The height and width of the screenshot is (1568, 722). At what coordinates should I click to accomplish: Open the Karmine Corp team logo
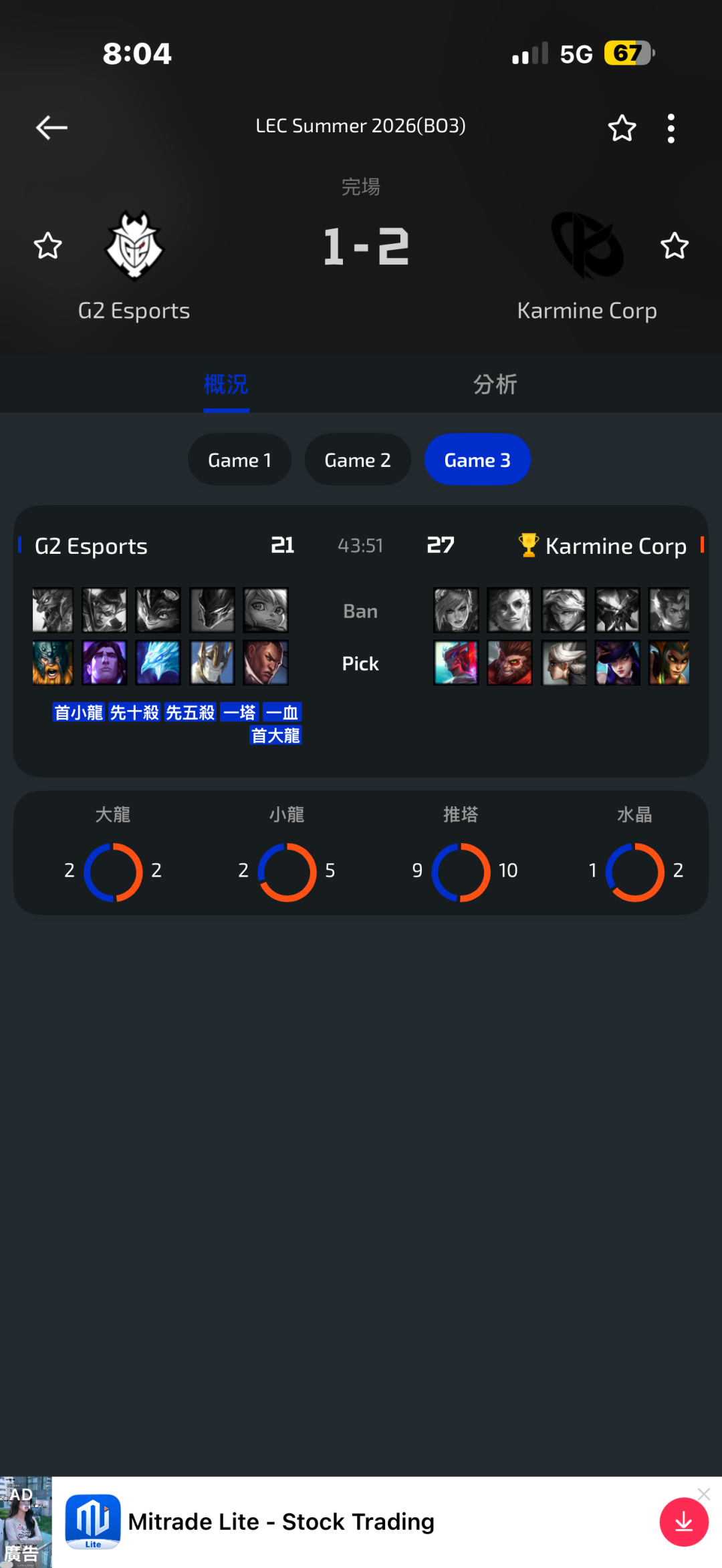[587, 245]
